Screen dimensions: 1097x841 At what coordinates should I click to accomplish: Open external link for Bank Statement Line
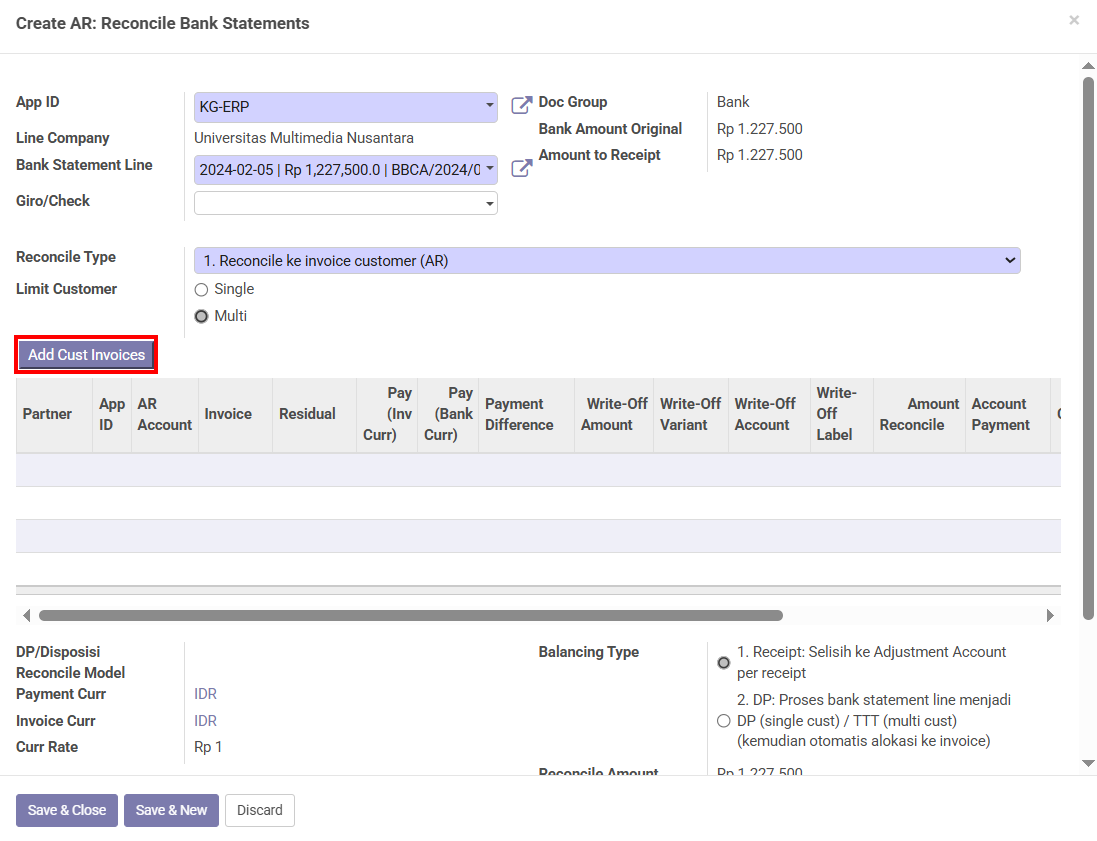[x=521, y=168]
